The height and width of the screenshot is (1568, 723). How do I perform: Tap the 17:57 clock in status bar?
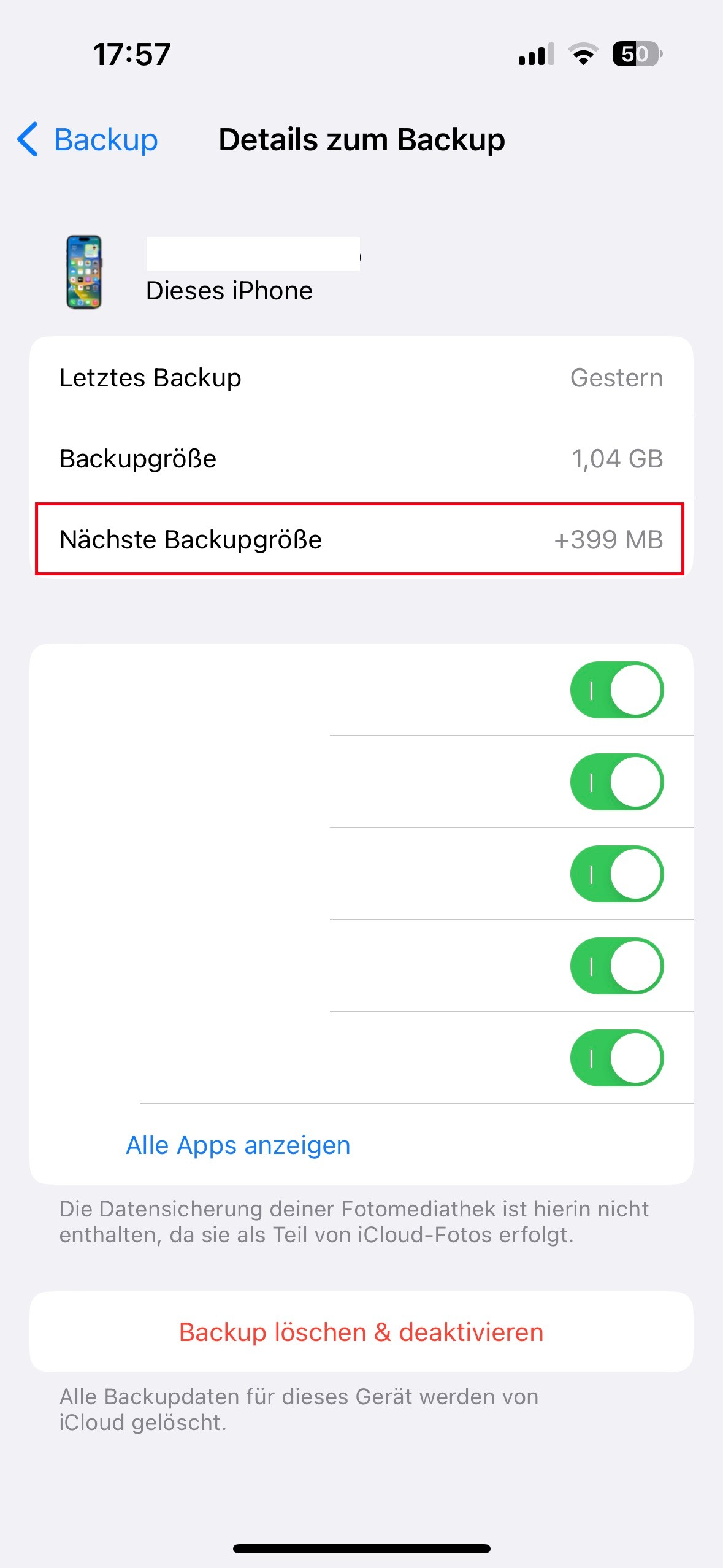tap(132, 55)
